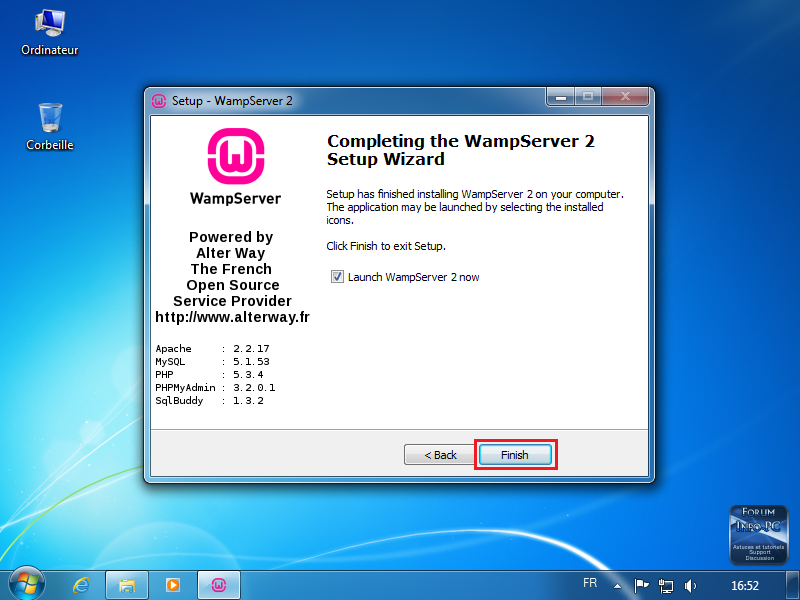
Task: Click the 'Setup - WampServer 2' window title
Action: [x=232, y=101]
